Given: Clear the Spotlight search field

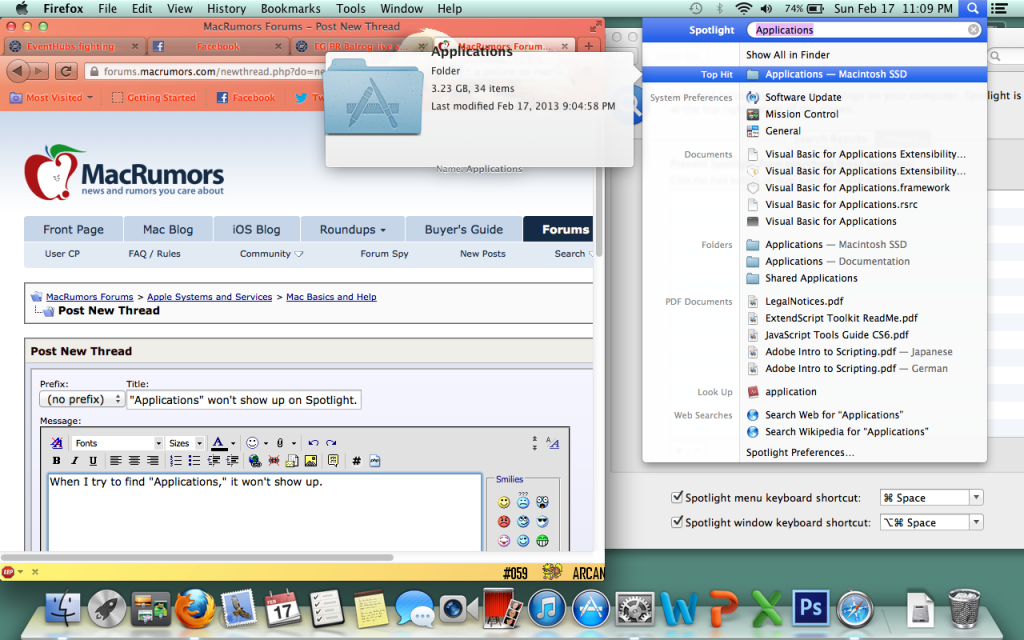Looking at the screenshot, I should (973, 30).
